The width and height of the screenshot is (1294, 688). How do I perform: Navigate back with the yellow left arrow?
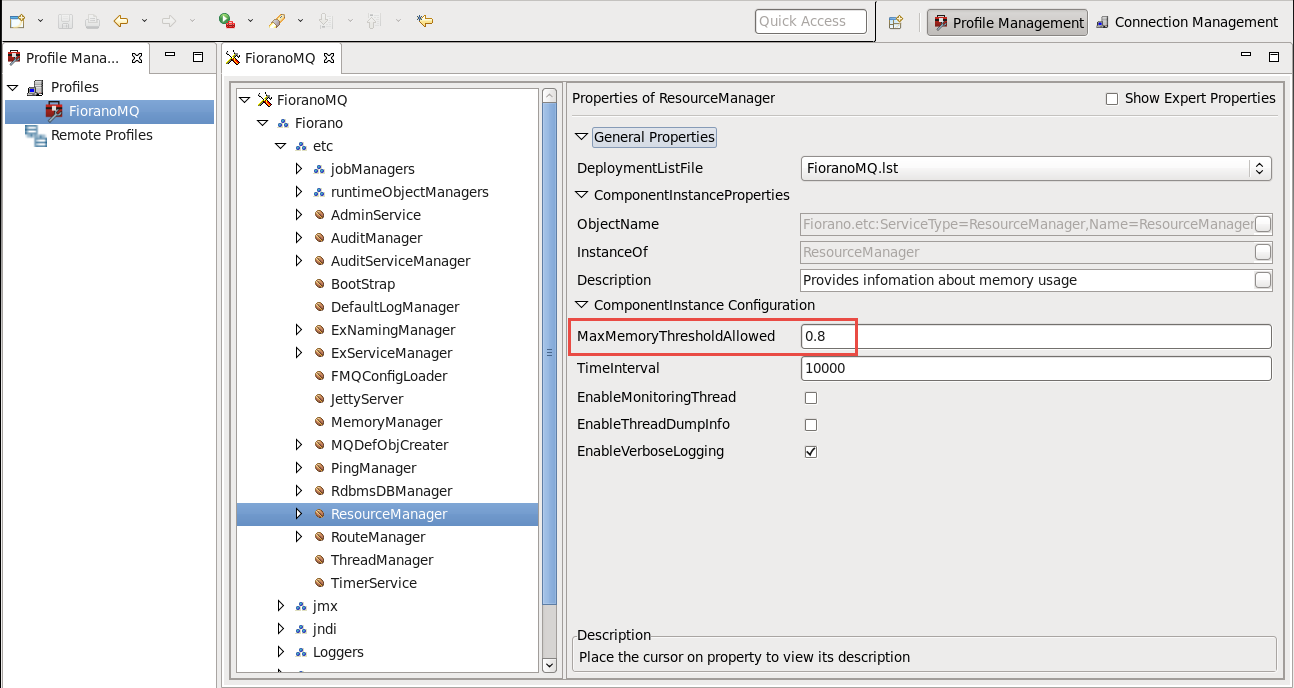coord(121,20)
